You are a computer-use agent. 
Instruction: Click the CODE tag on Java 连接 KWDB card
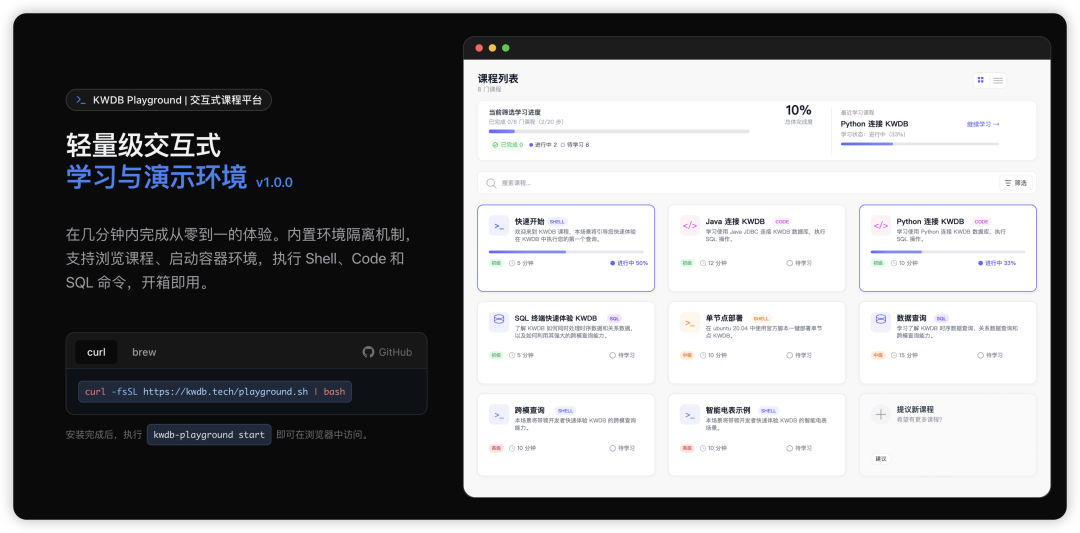(782, 222)
